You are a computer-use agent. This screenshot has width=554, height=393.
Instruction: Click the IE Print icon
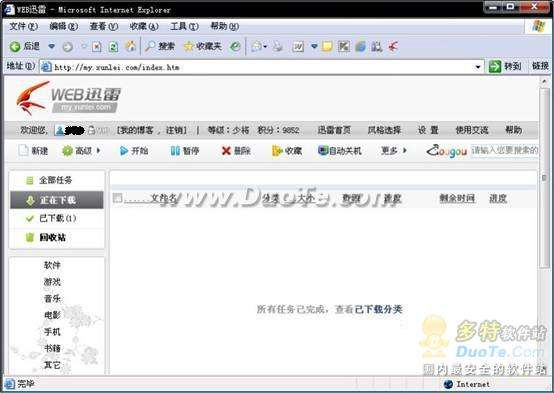[x=278, y=46]
